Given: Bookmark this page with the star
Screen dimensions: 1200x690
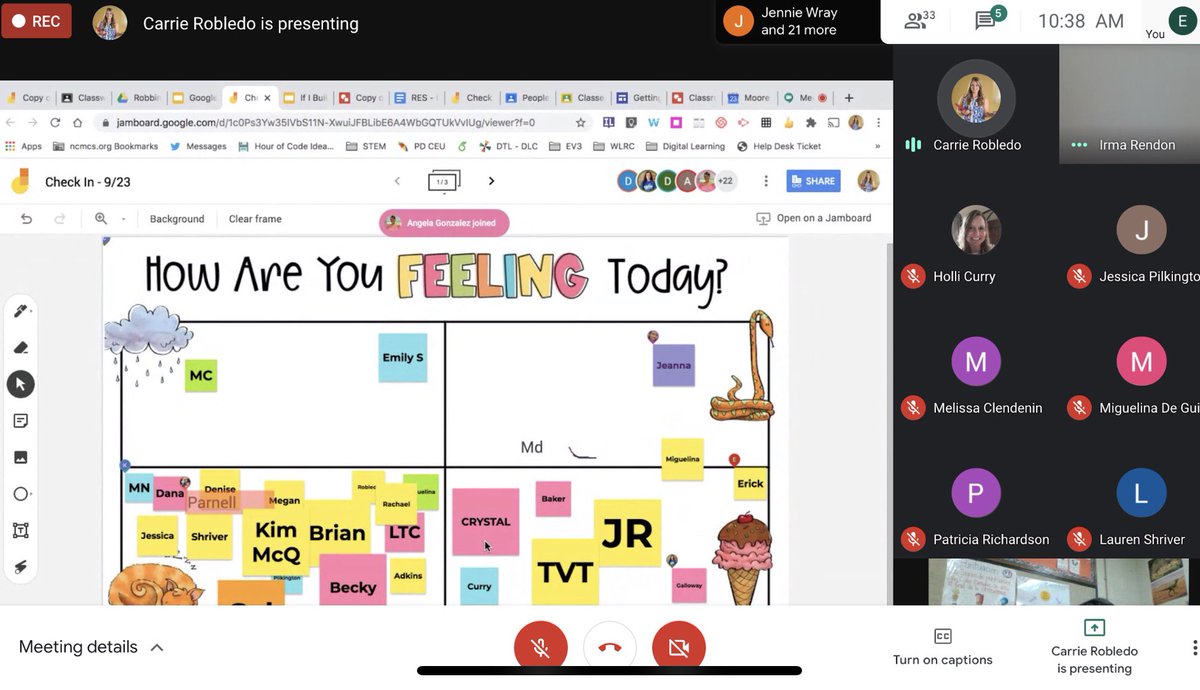Looking at the screenshot, I should tap(580, 123).
